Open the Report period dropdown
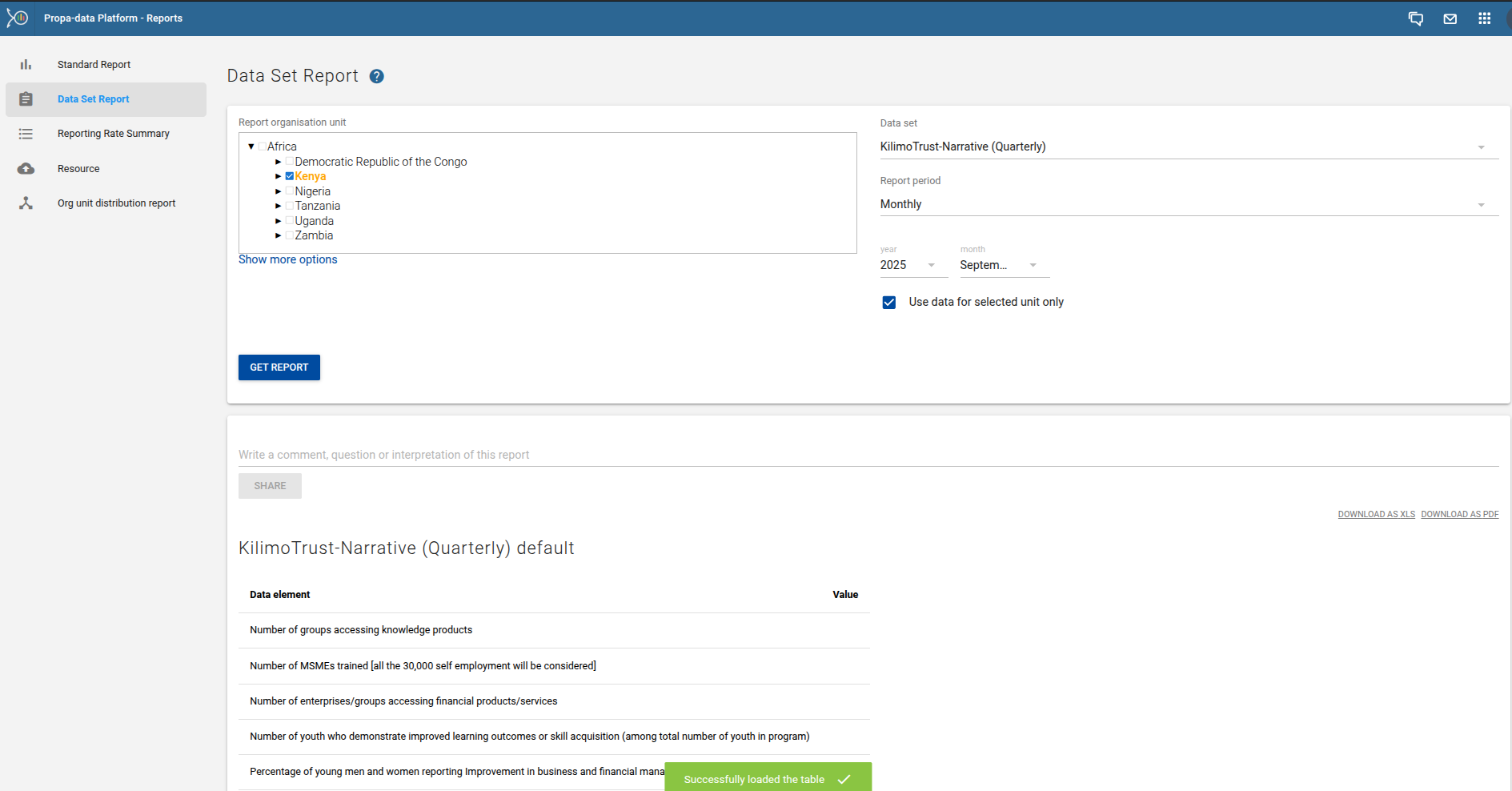 (x=1188, y=204)
